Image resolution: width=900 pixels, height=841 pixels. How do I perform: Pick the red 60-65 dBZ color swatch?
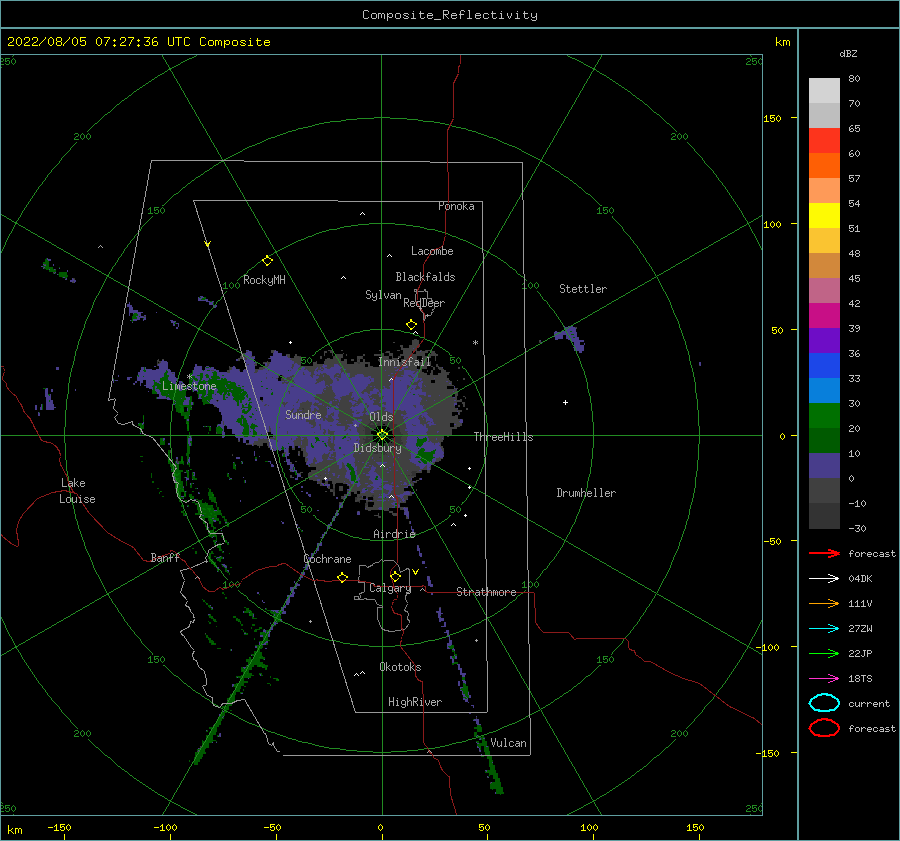[x=824, y=141]
